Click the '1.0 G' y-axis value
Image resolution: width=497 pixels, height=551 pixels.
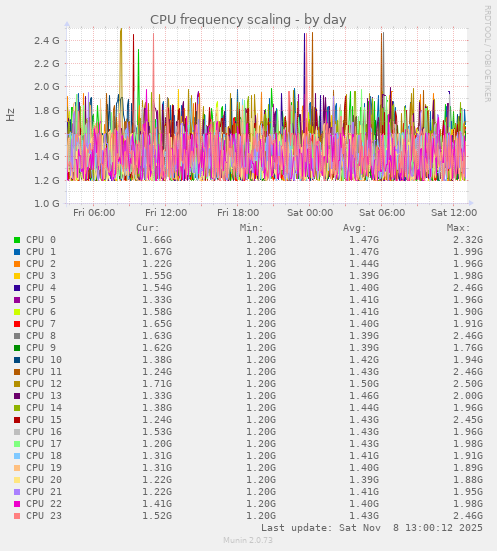click(47, 203)
